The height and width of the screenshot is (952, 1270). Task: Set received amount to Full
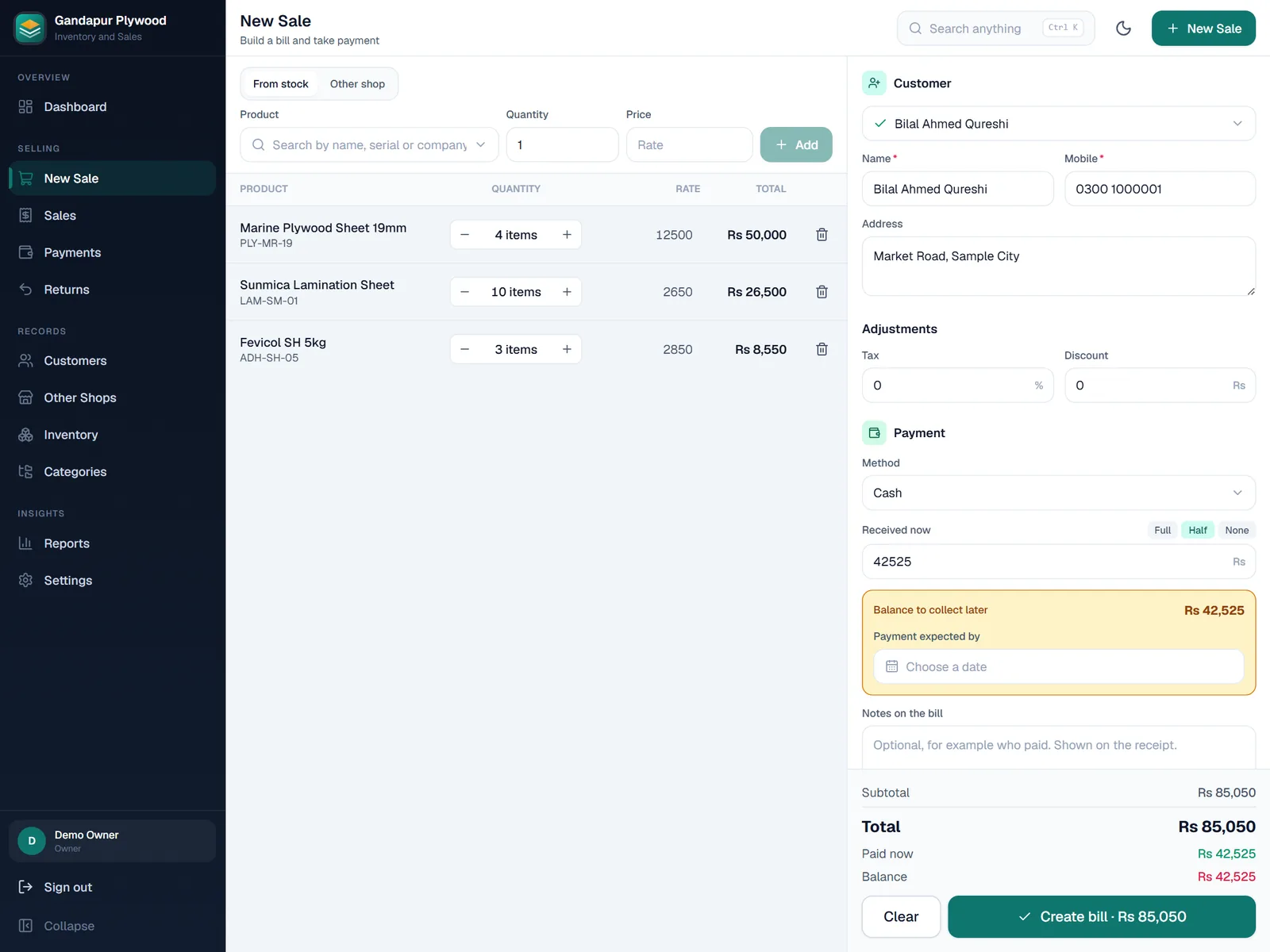1162,530
